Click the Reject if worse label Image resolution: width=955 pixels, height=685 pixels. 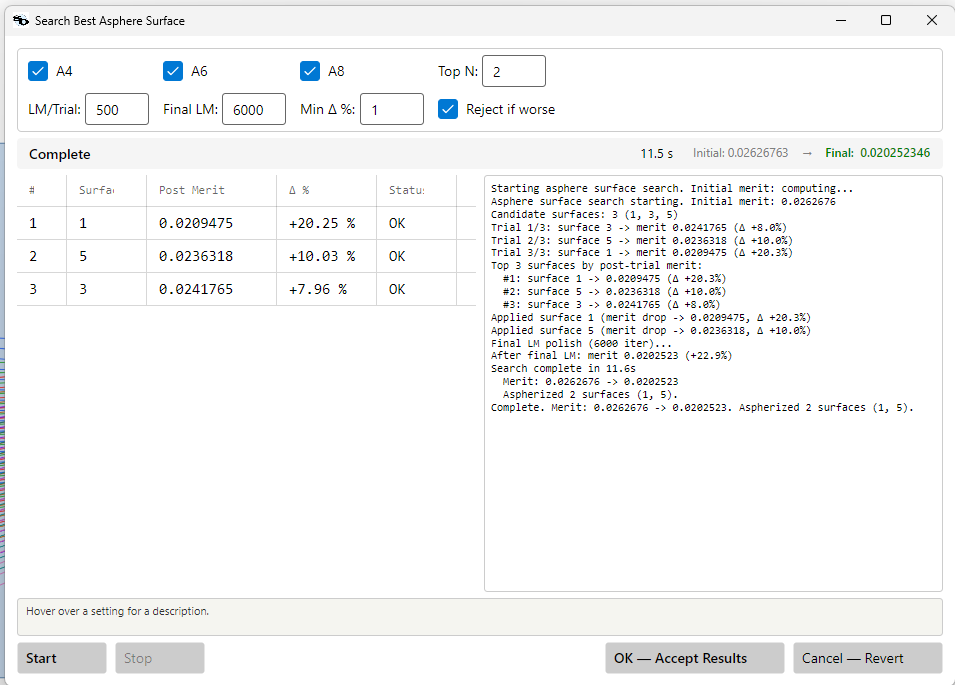tap(510, 110)
